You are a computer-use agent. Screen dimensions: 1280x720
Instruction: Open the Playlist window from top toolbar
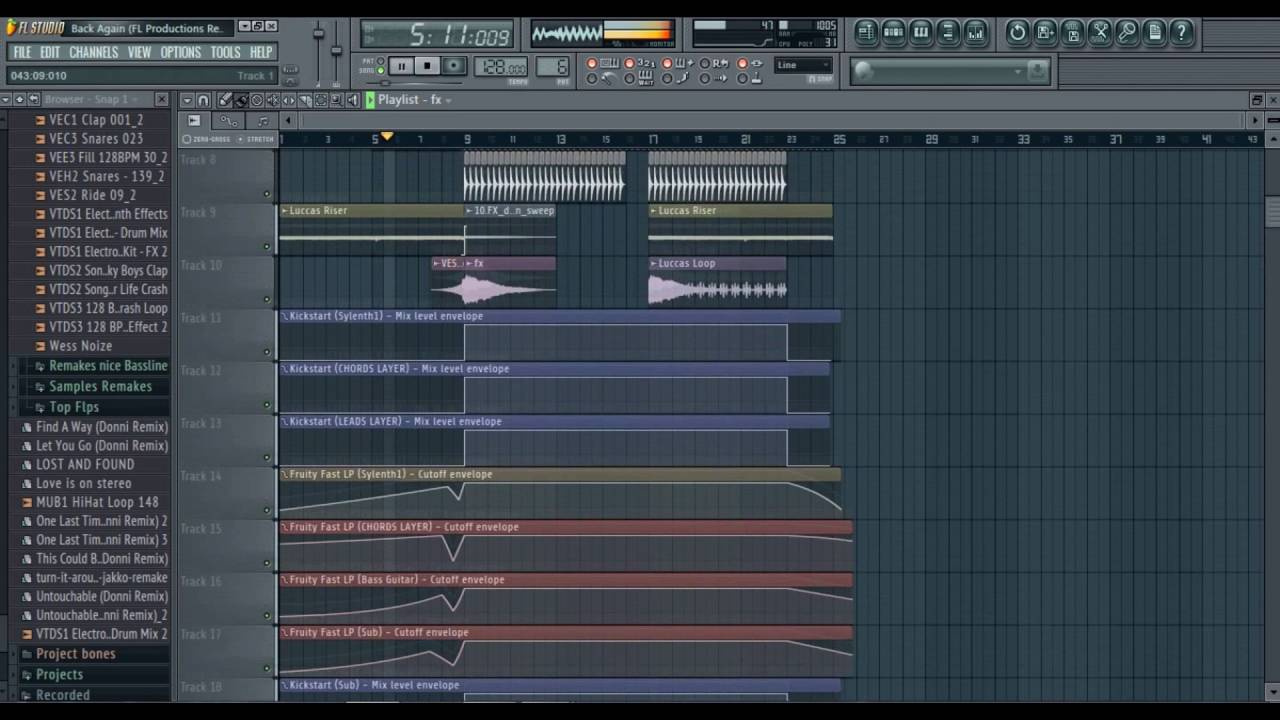click(x=866, y=33)
